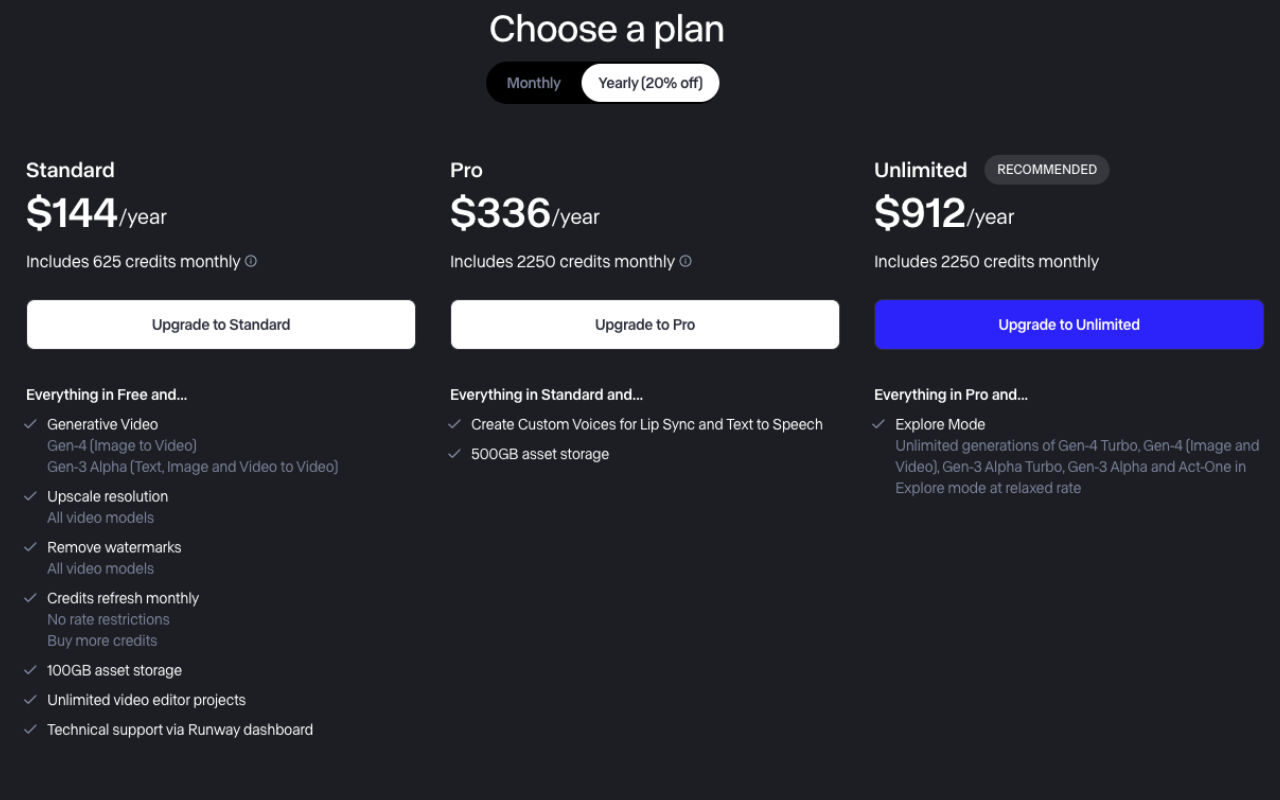
Task: Click checkmark icon beside 500GB asset storage
Action: tap(455, 454)
